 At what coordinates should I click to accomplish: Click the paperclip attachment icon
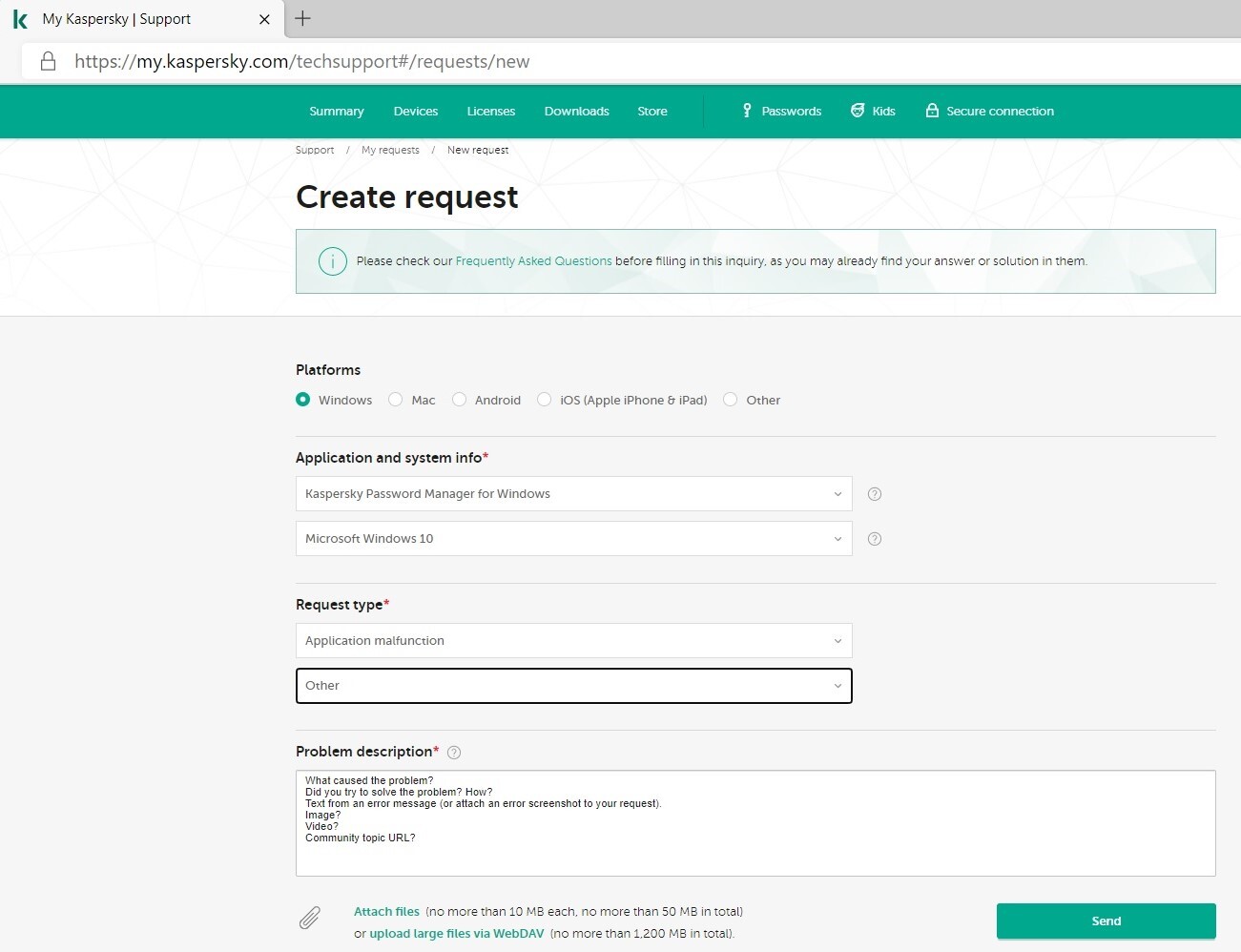coord(310,918)
